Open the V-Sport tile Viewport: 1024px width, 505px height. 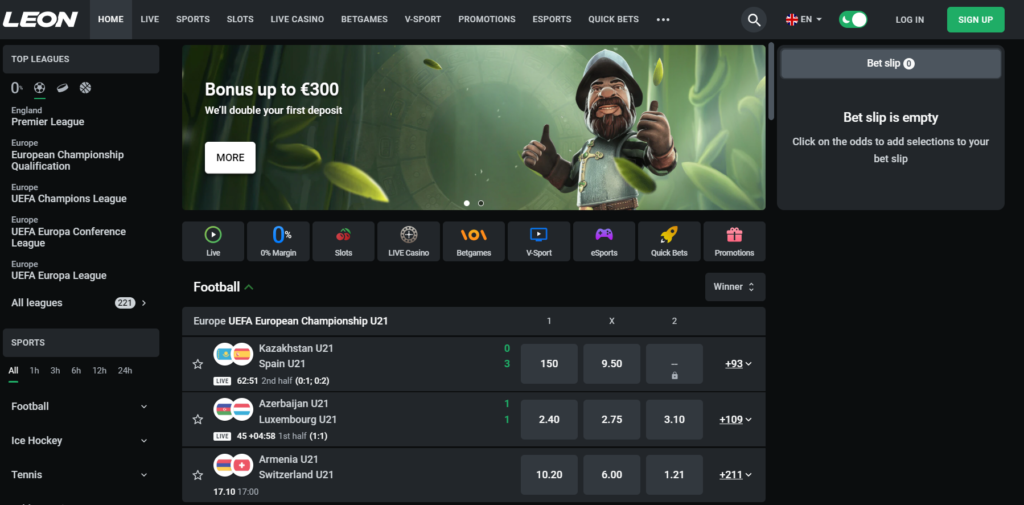click(539, 241)
